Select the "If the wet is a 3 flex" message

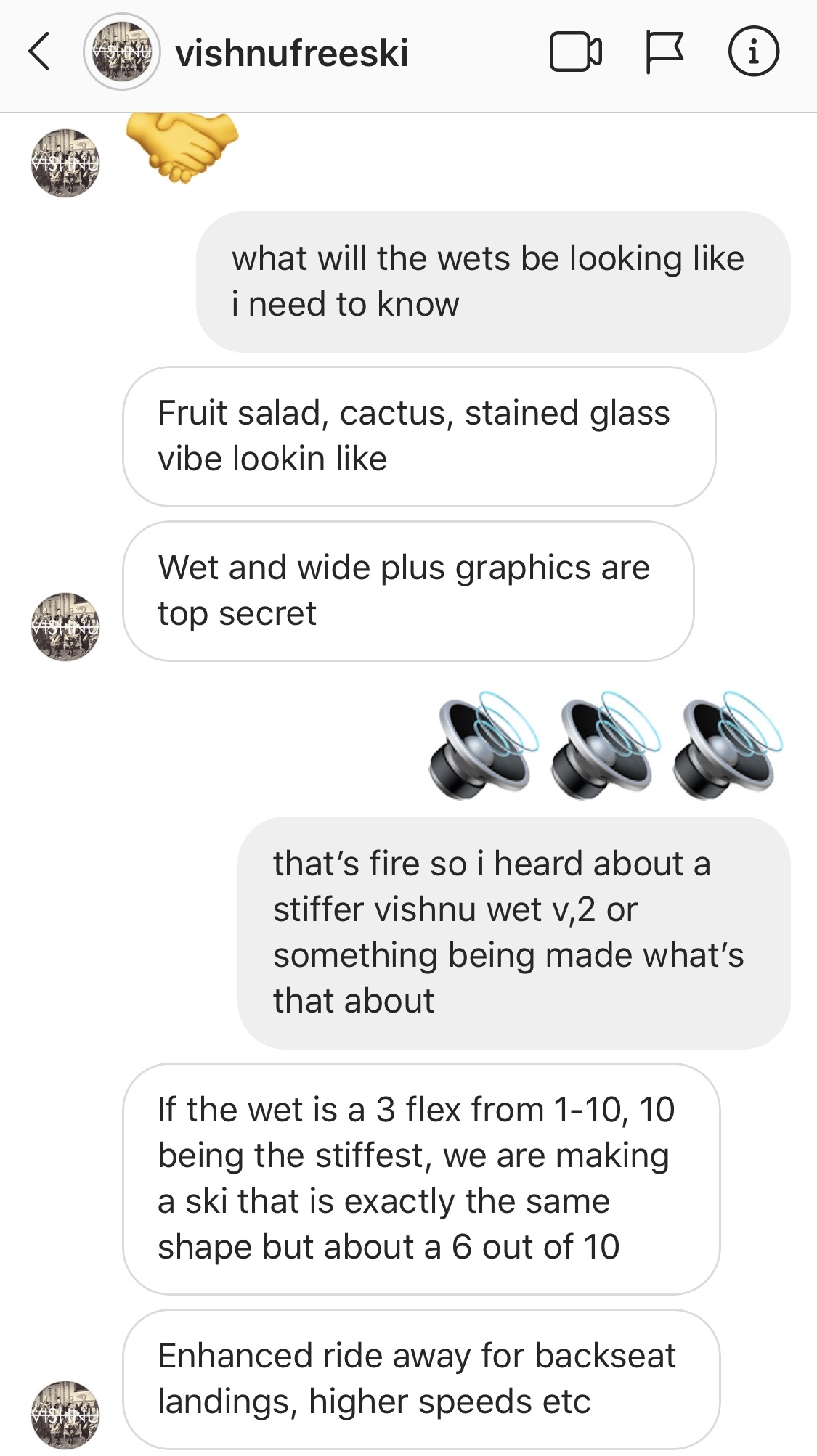421,1179
